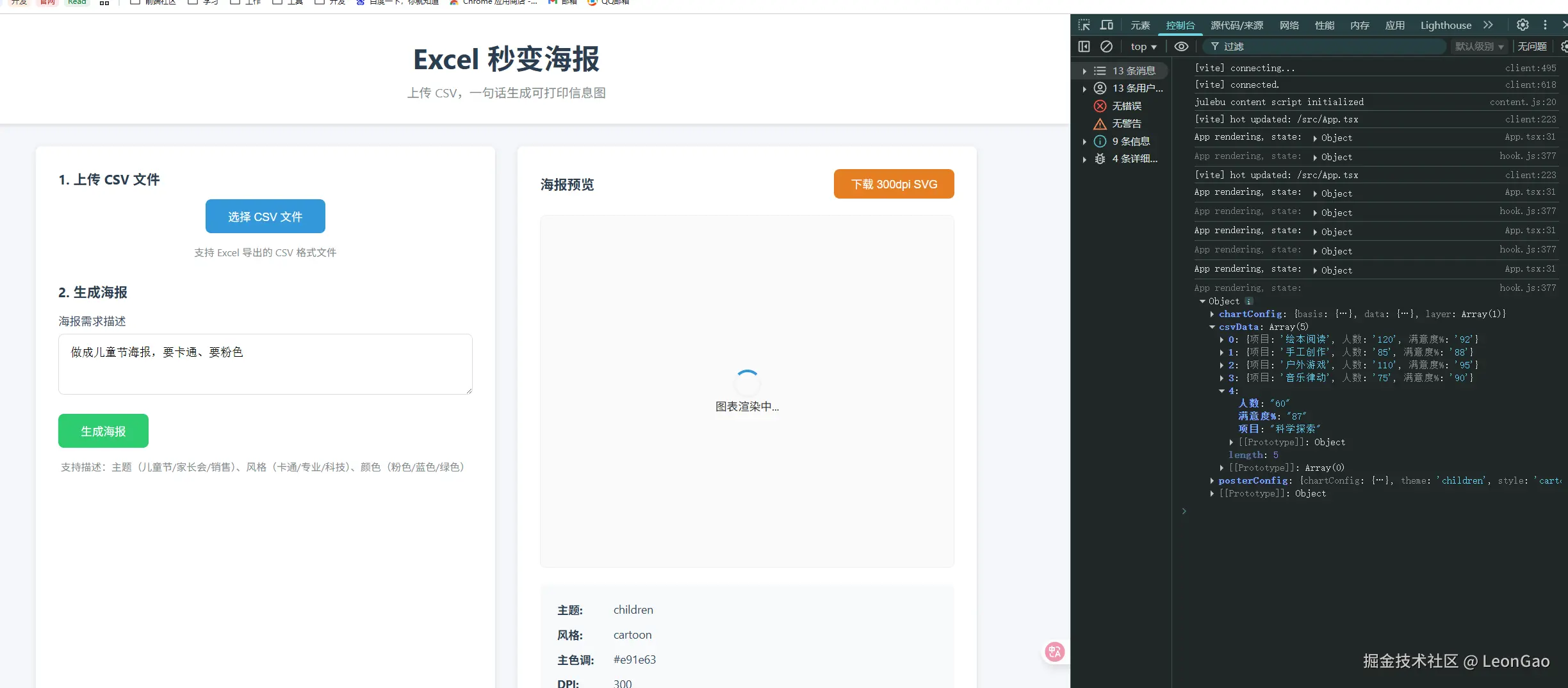Switch to the 元素 tab

point(1140,25)
